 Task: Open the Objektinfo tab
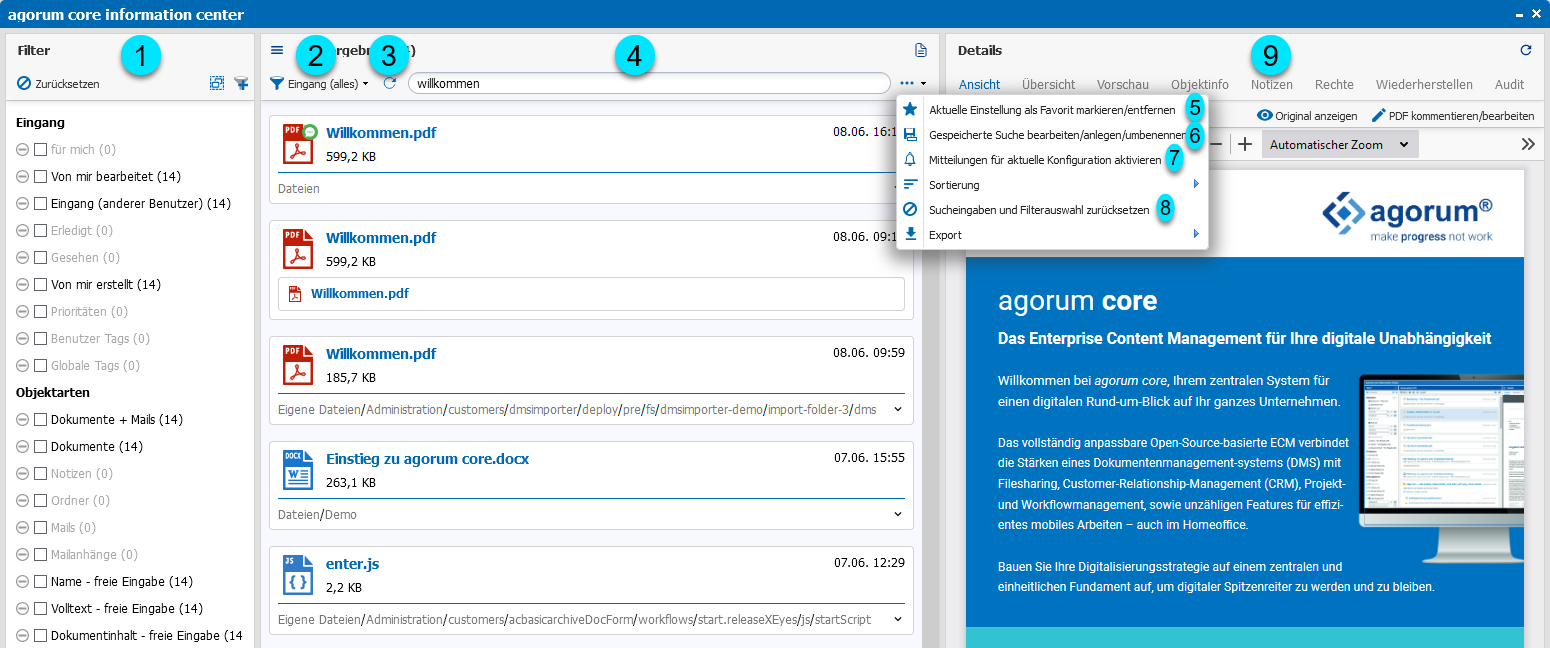1200,85
